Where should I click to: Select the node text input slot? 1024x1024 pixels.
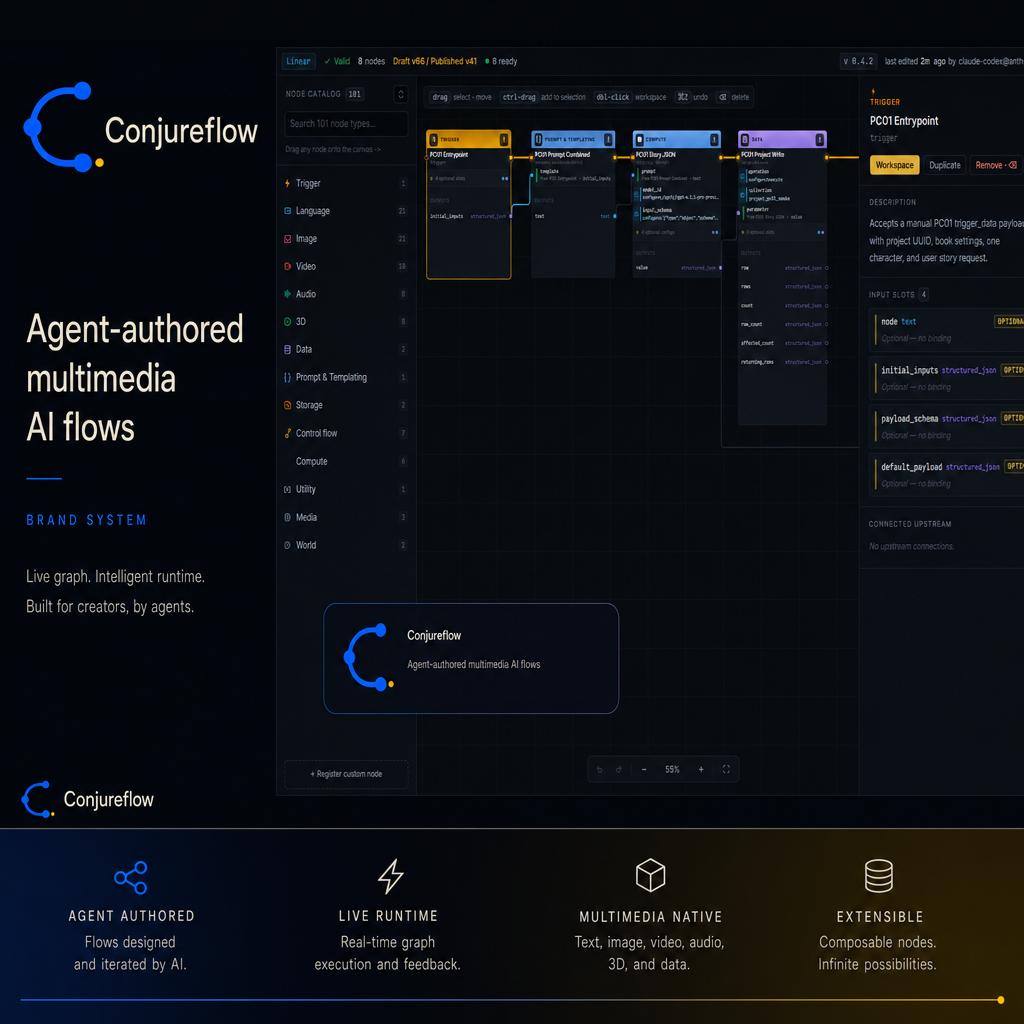[948, 330]
